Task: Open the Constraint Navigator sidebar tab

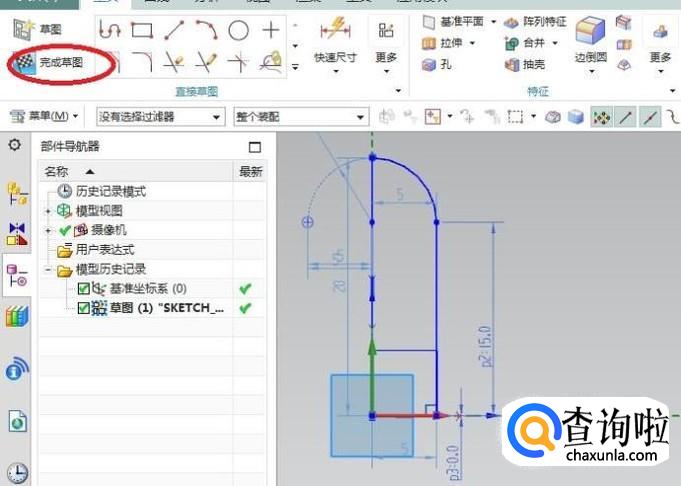Action: click(x=17, y=234)
